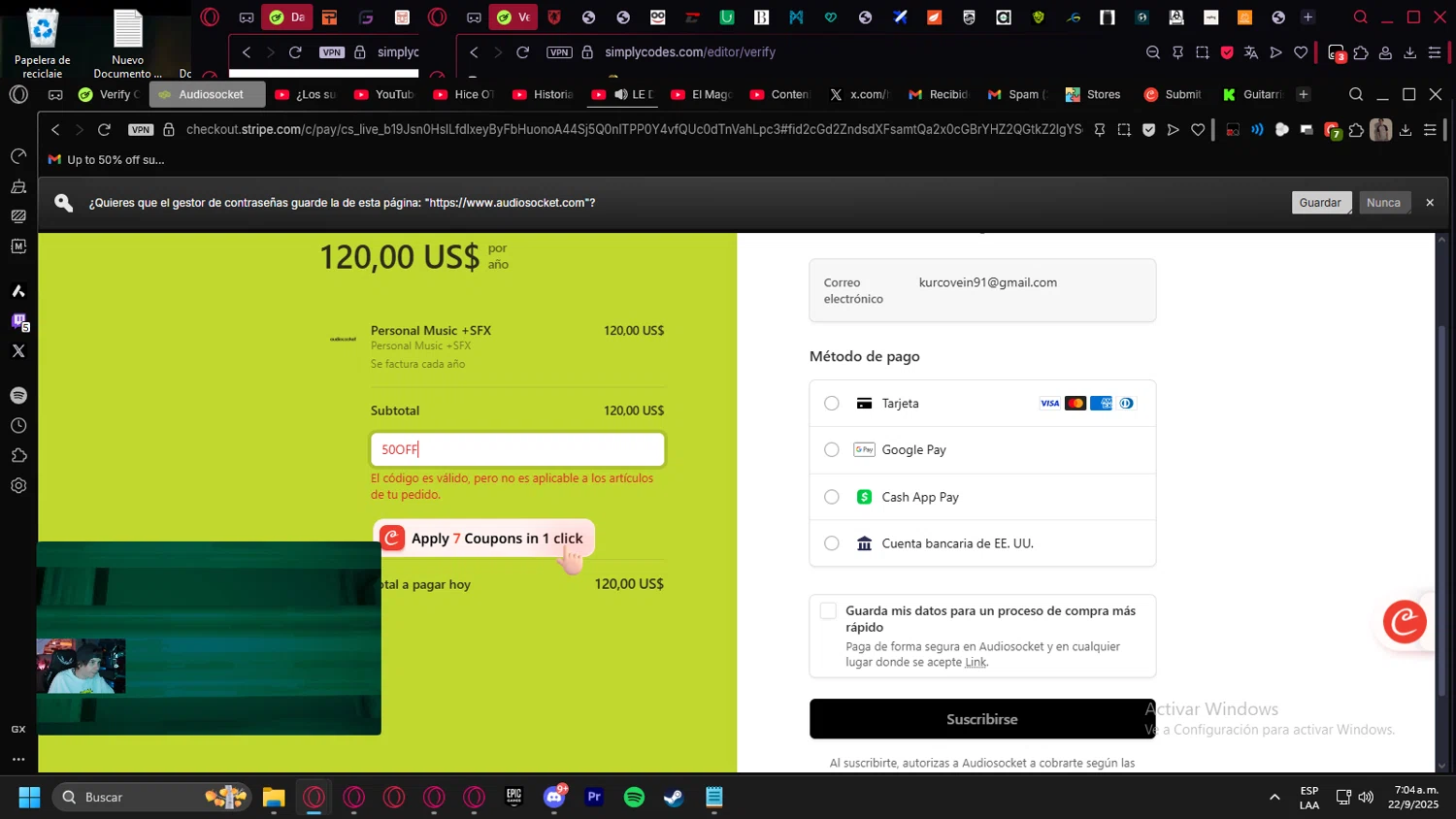Viewport: 1456px width, 819px height.
Task: Open a new tab with plus button
Action: tap(1304, 94)
